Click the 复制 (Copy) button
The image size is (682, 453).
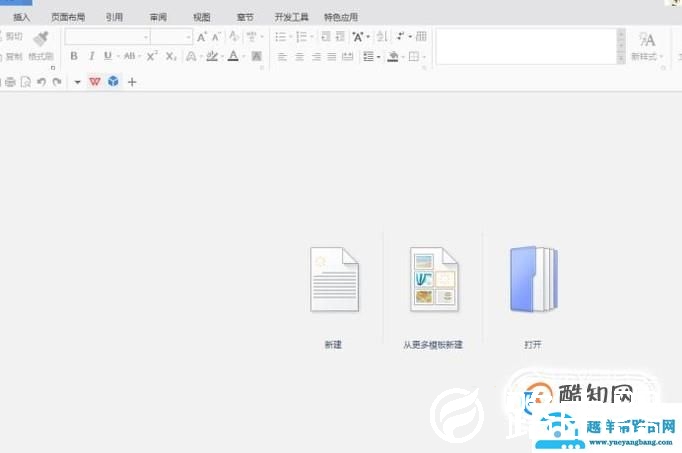point(11,57)
